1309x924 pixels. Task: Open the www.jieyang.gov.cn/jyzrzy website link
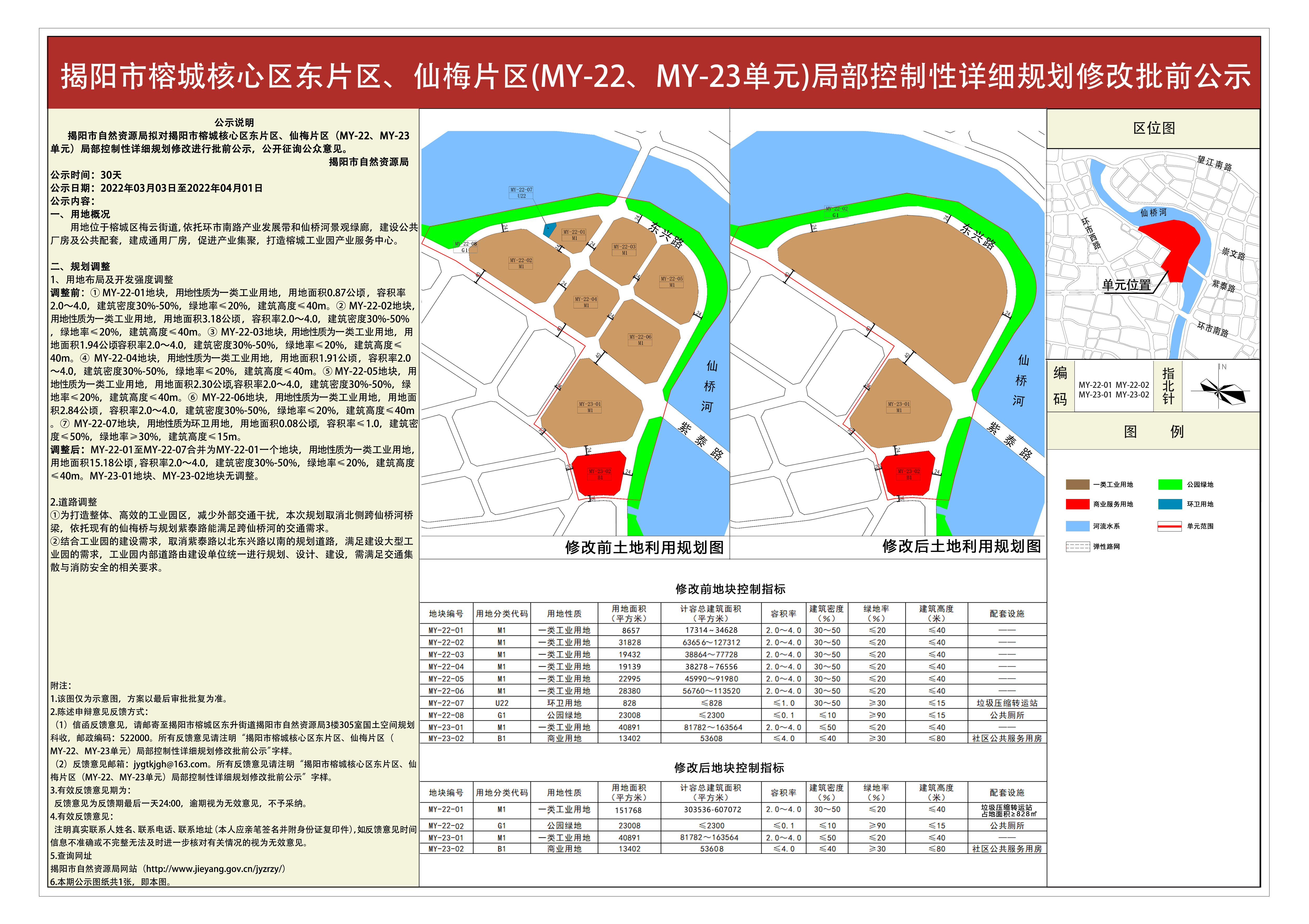click(x=214, y=869)
